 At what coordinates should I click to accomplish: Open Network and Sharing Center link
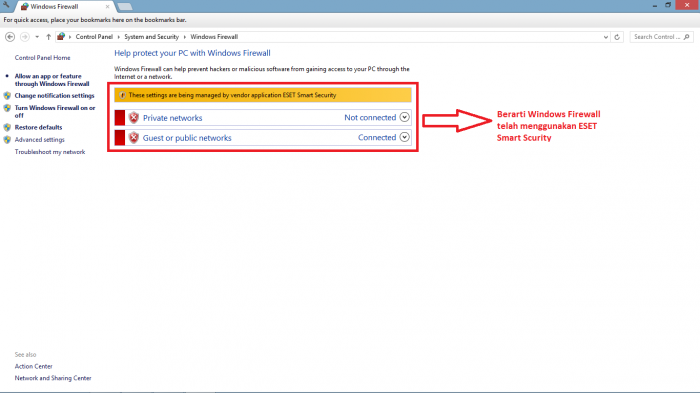click(x=53, y=378)
